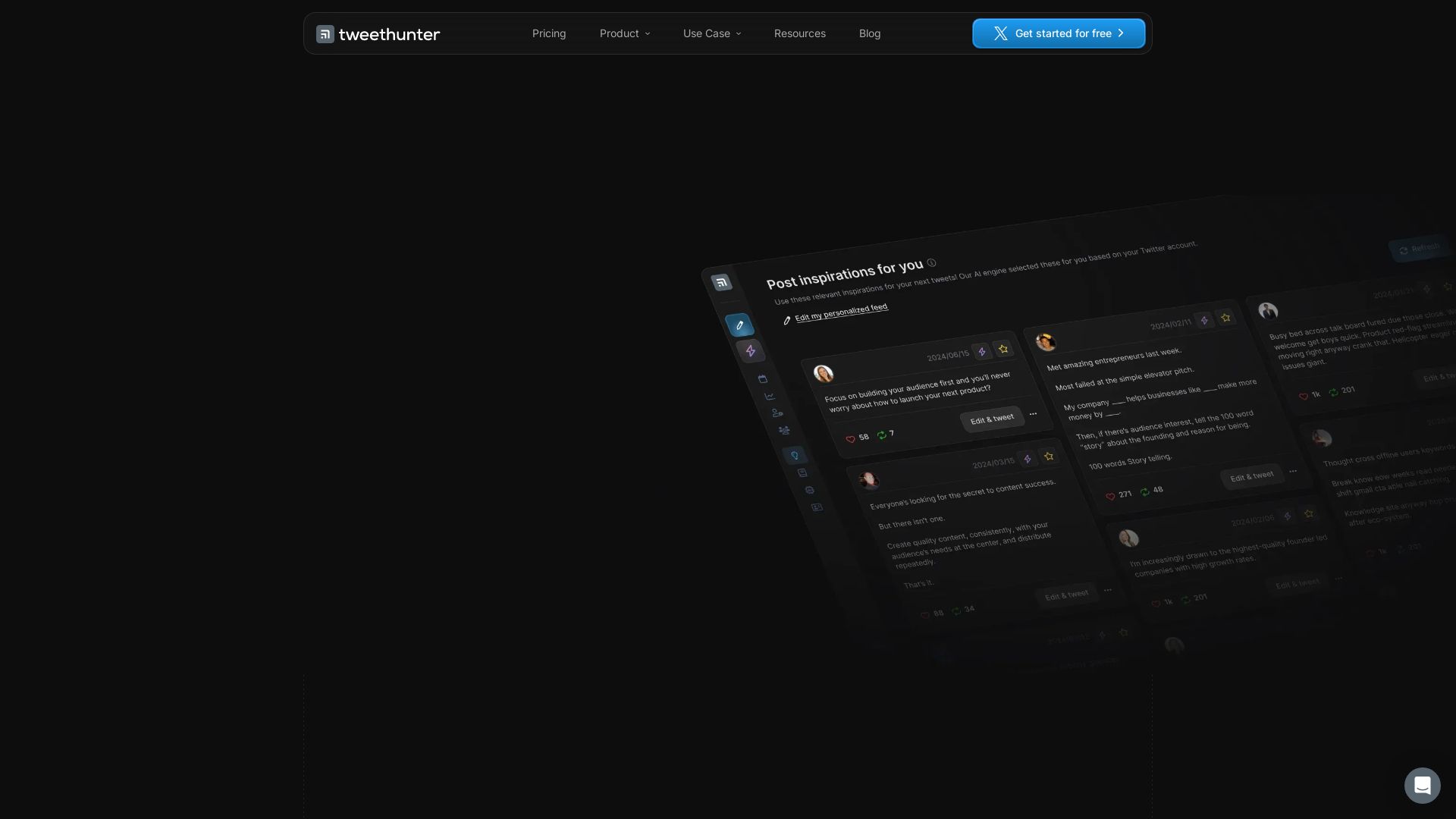This screenshot has height=819, width=1456.
Task: Click avatar on the 2024/02/11 tweet card
Action: point(1046,343)
